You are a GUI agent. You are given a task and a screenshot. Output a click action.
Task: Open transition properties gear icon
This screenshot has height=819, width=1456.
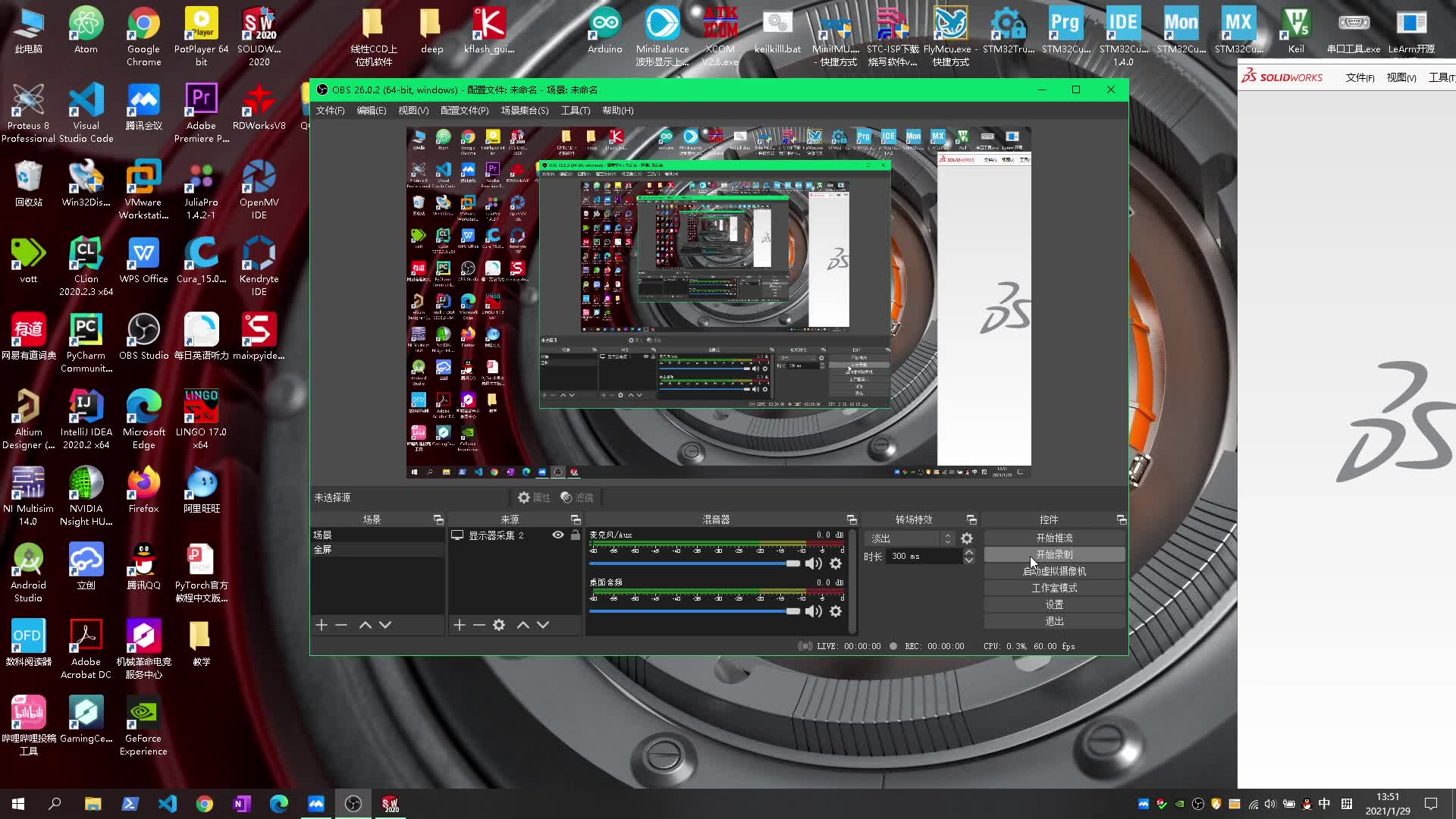(x=967, y=538)
